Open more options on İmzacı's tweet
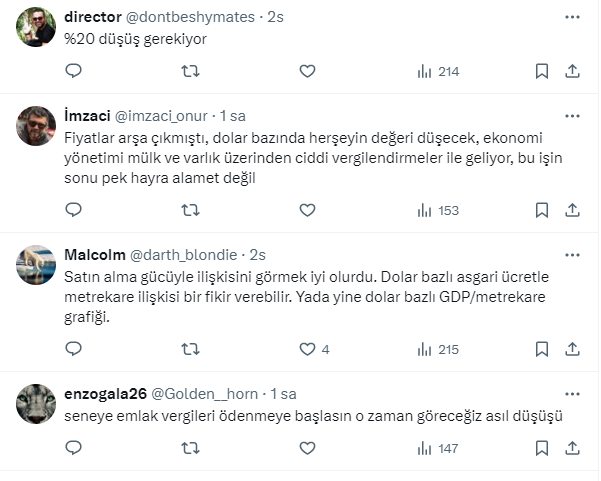The image size is (601, 481). 571,115
